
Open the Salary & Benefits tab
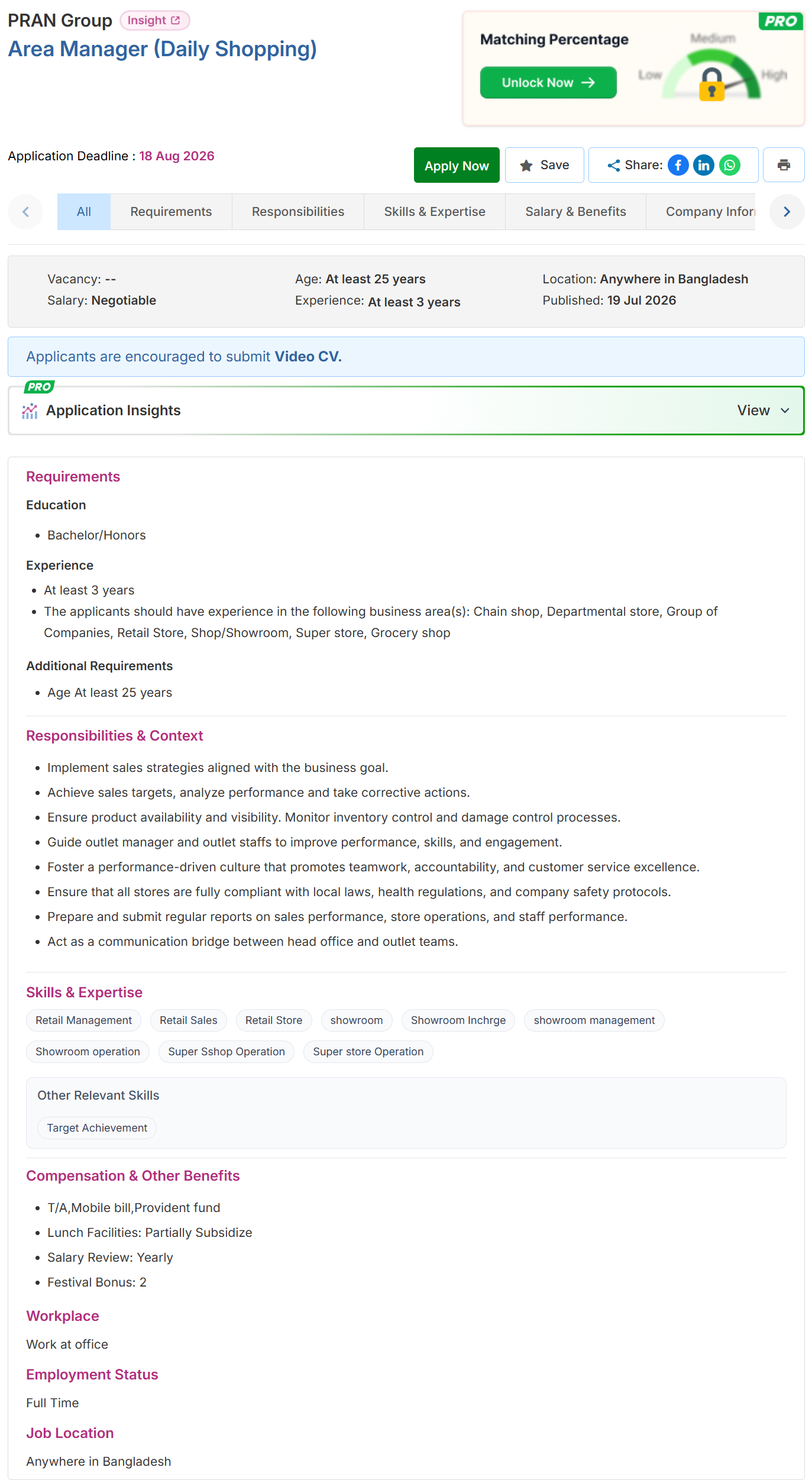pos(575,212)
